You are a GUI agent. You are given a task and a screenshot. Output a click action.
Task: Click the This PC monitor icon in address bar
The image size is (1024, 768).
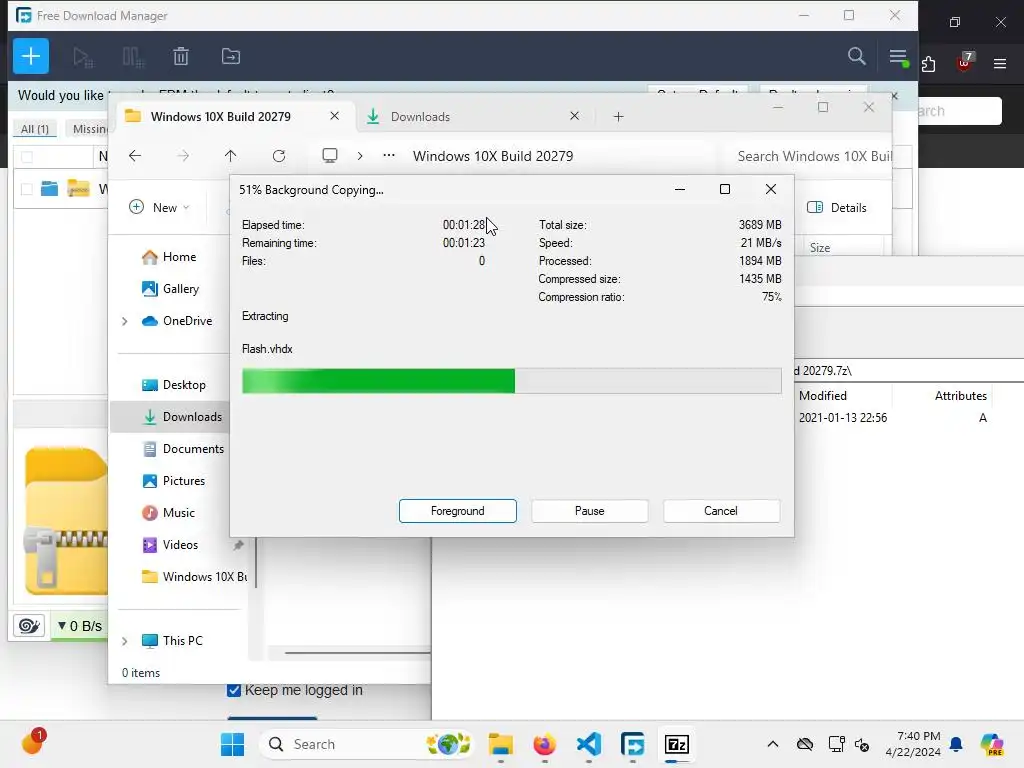(x=330, y=155)
